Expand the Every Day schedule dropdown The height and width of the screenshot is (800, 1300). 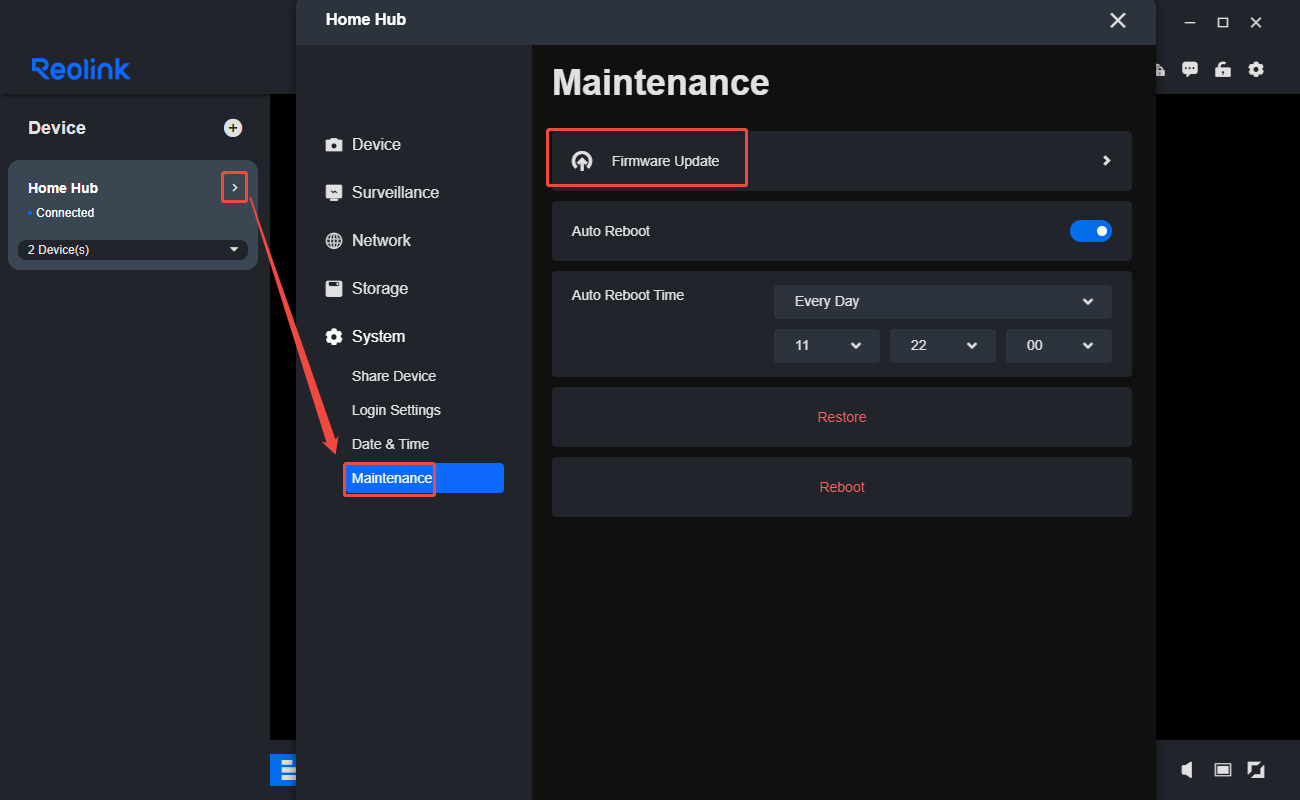tap(941, 301)
